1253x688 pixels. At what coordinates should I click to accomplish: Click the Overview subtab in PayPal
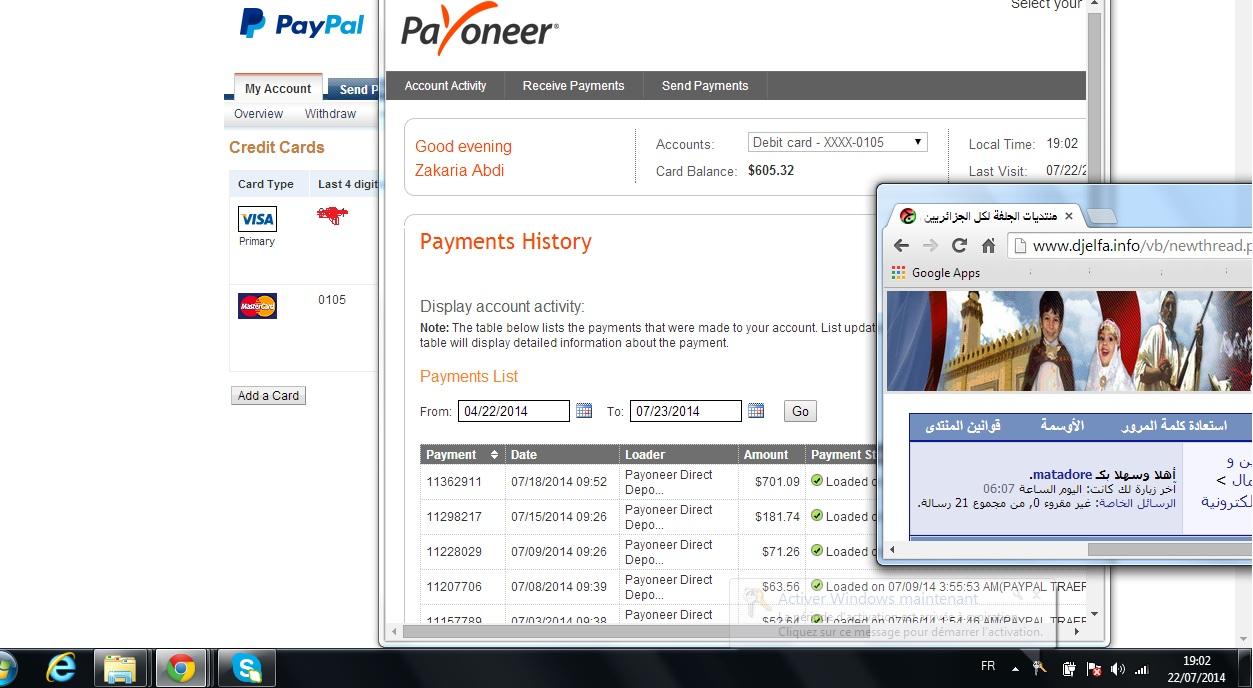[x=258, y=114]
